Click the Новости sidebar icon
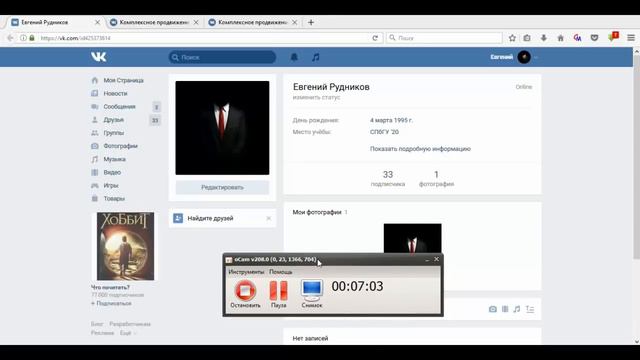Screen dimensions: 640x360 click(95, 93)
